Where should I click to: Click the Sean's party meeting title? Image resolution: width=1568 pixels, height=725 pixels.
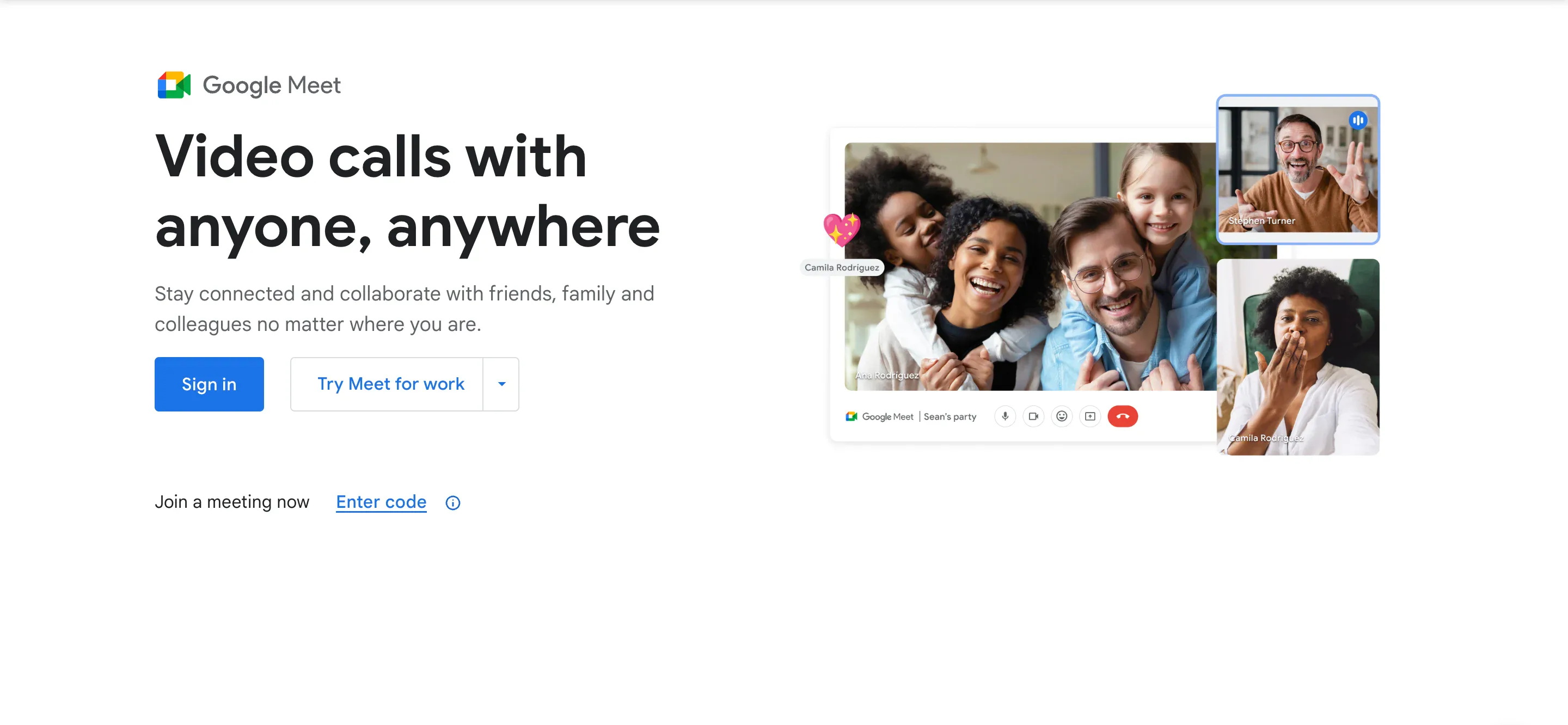(x=950, y=416)
